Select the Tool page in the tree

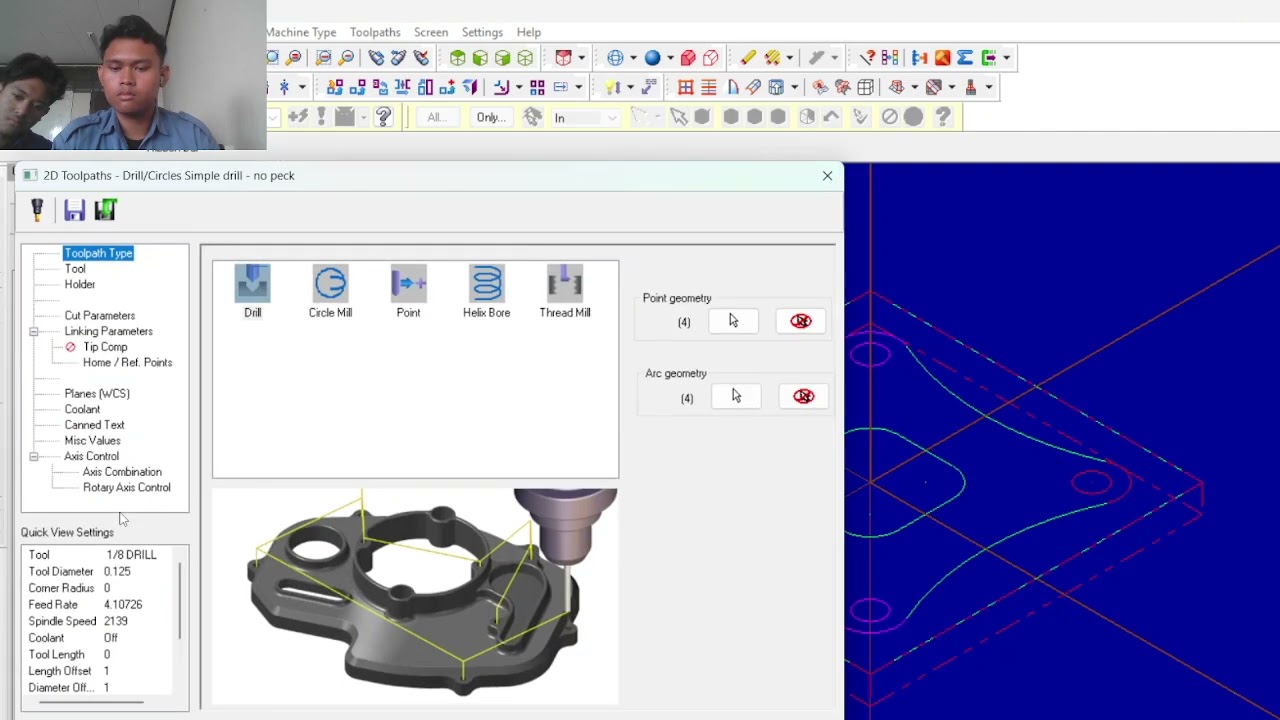[75, 269]
